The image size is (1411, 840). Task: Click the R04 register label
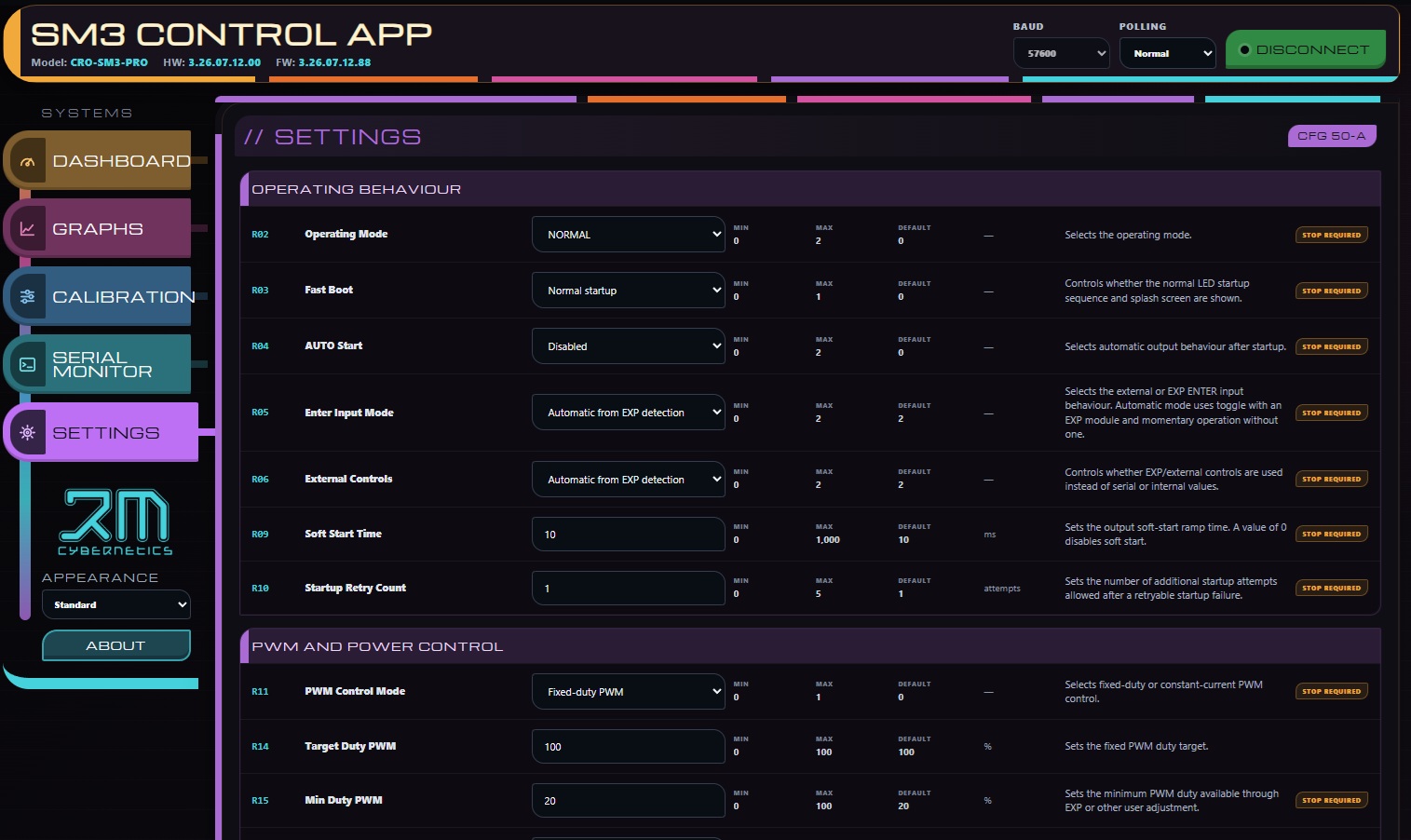click(x=260, y=346)
